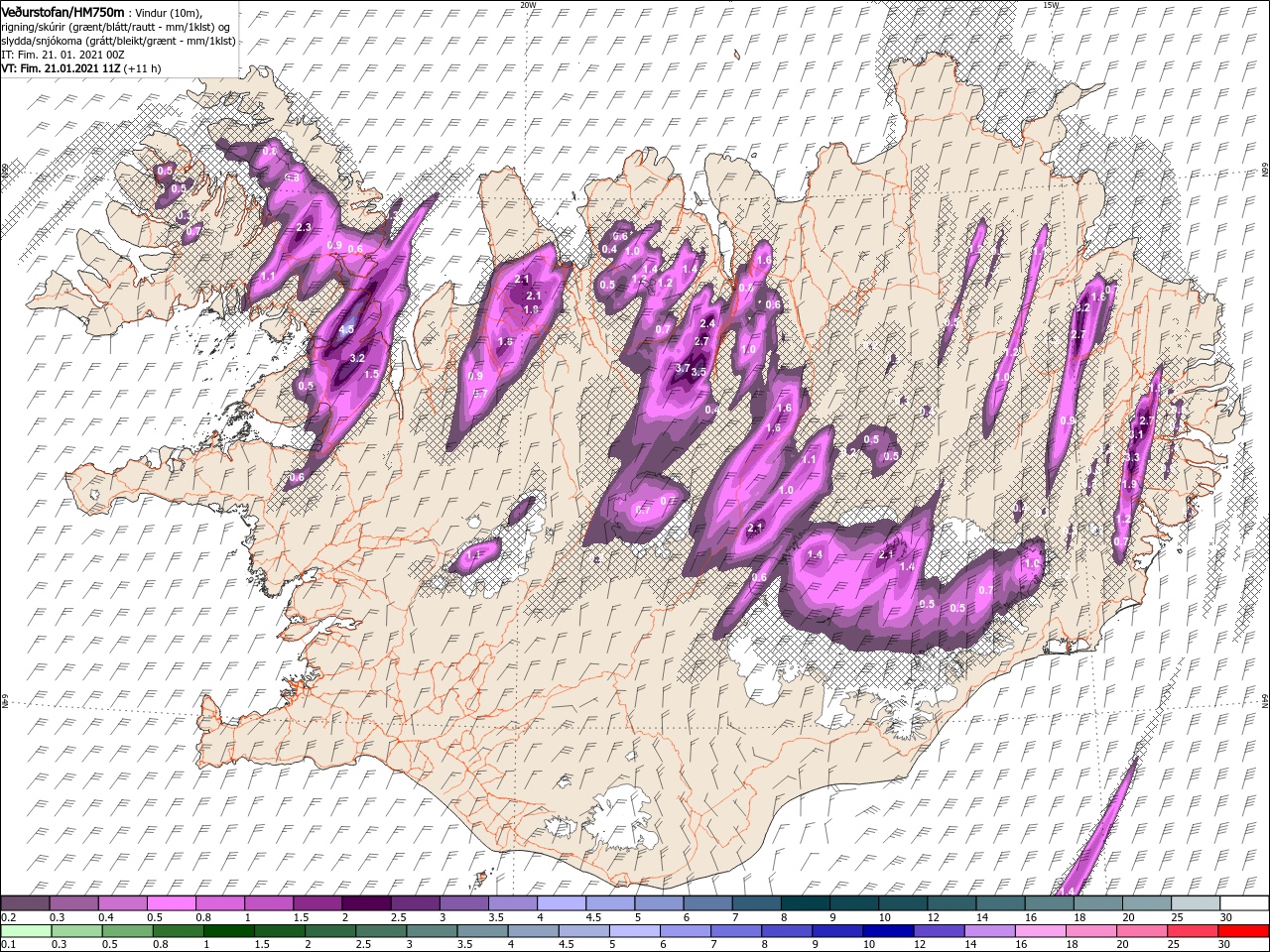Pick the deep blue 10–12 rain swatch
Viewport: 1270px width, 952px height.
tap(886, 930)
